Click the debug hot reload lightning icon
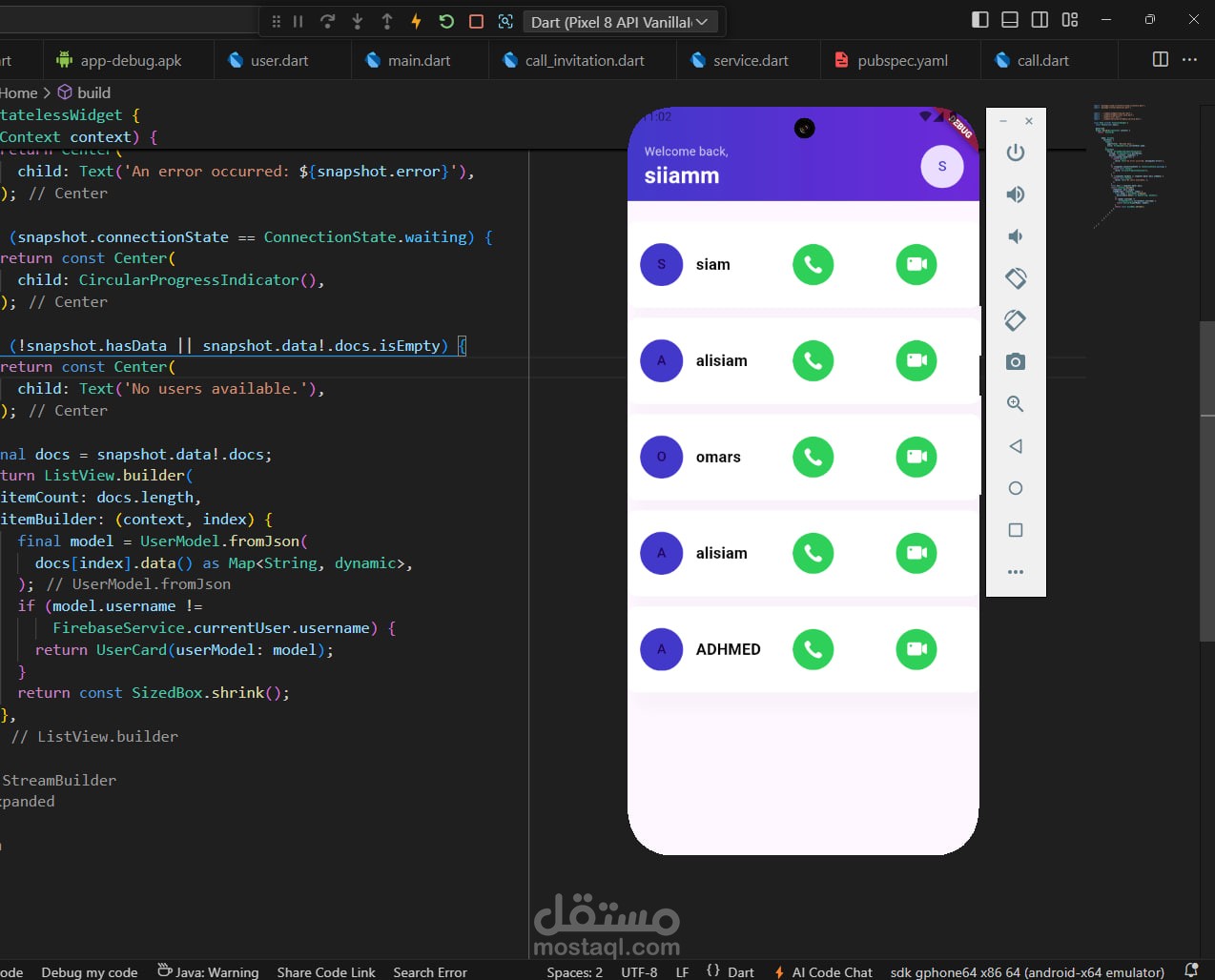 pyautogui.click(x=416, y=21)
